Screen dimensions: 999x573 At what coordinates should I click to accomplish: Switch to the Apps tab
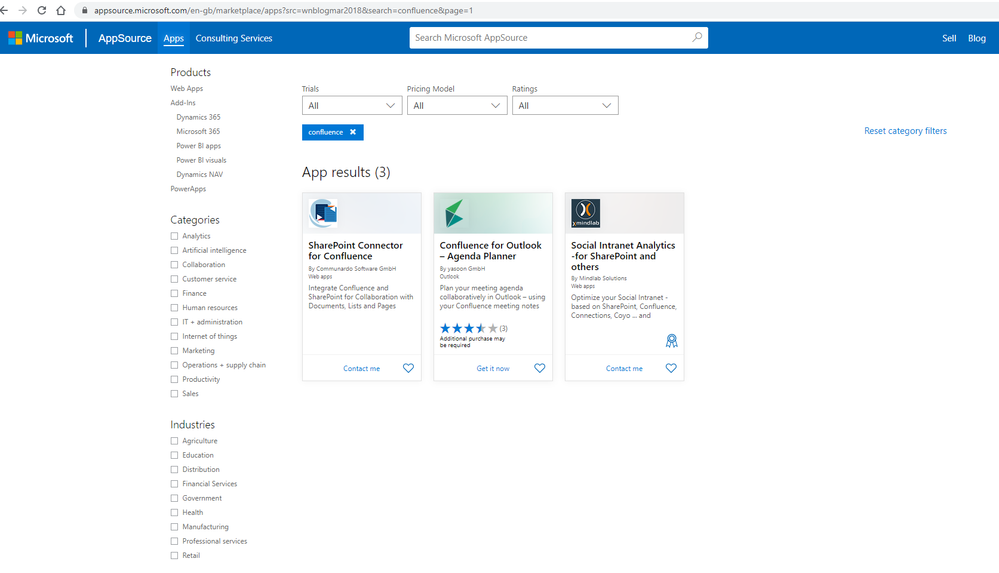coord(173,38)
